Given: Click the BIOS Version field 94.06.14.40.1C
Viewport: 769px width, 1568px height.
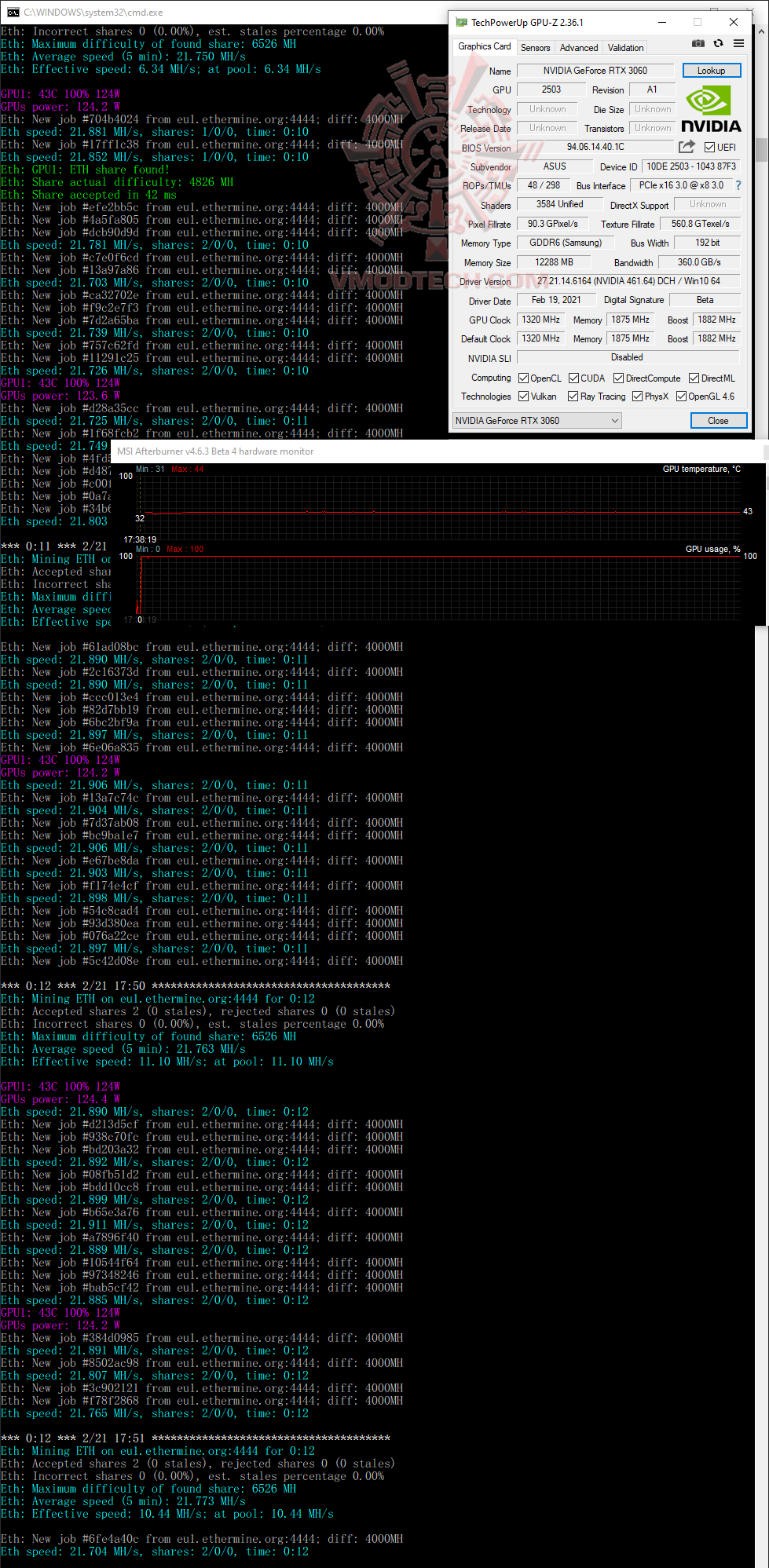Looking at the screenshot, I should point(595,147).
